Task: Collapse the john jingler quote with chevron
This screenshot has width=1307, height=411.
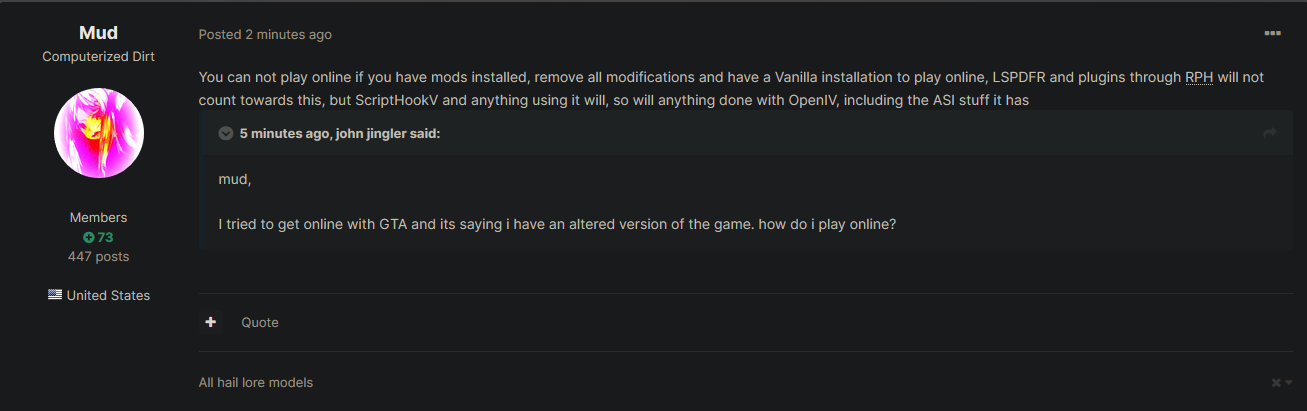Action: click(x=226, y=133)
